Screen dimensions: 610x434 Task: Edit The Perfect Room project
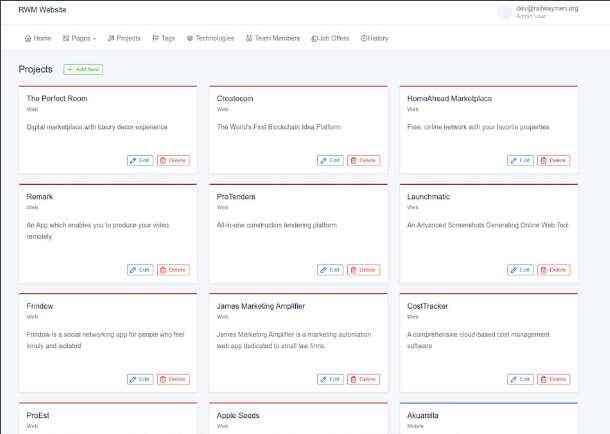pyautogui.click(x=140, y=160)
